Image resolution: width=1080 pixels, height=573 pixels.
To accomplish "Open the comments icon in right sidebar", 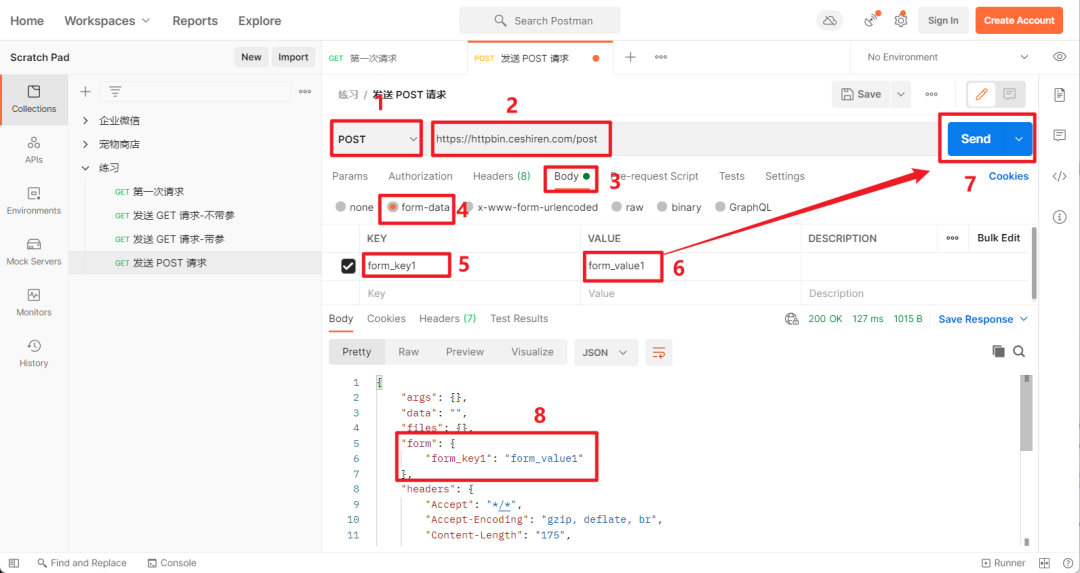I will [x=1059, y=136].
